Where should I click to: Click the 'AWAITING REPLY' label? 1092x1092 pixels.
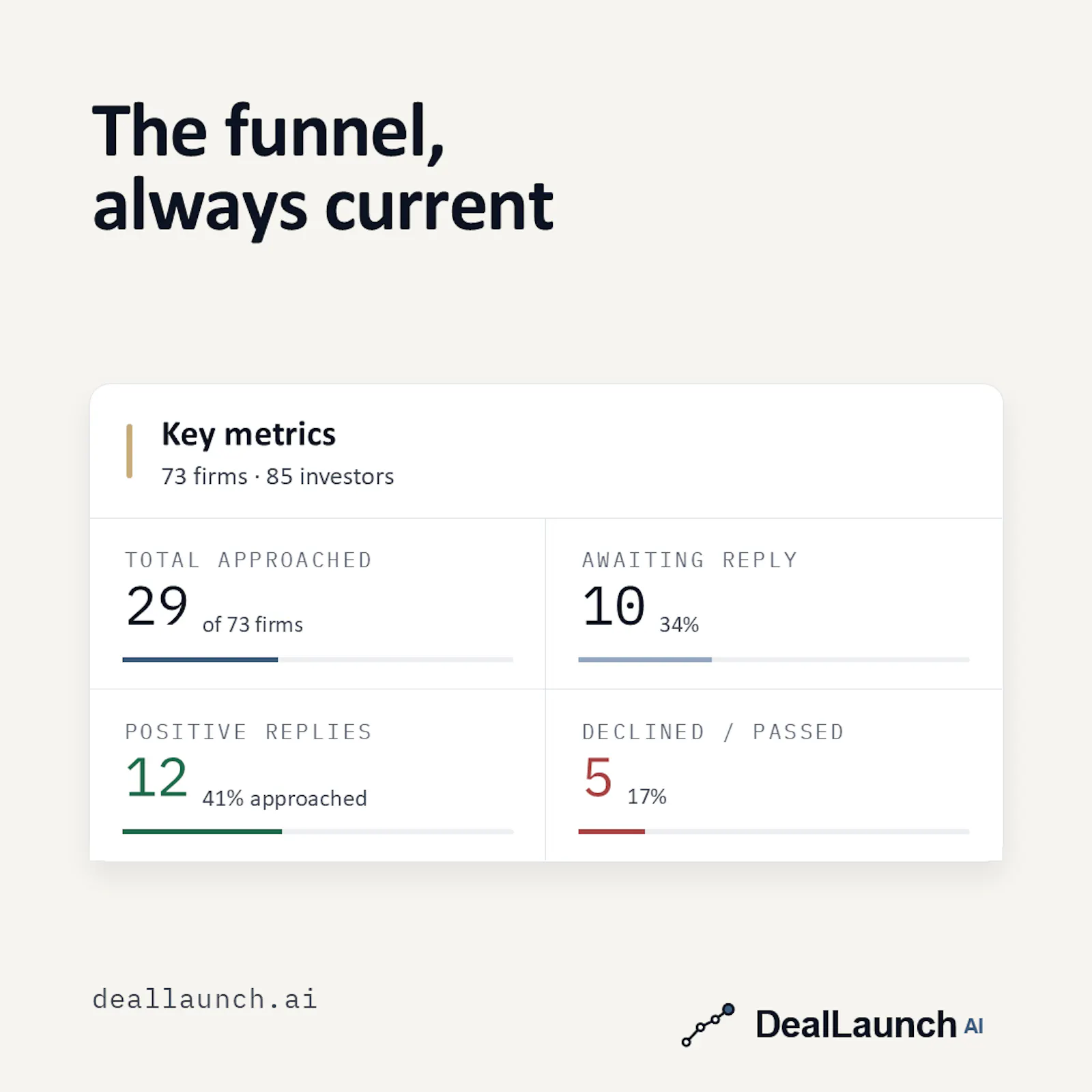point(689,560)
